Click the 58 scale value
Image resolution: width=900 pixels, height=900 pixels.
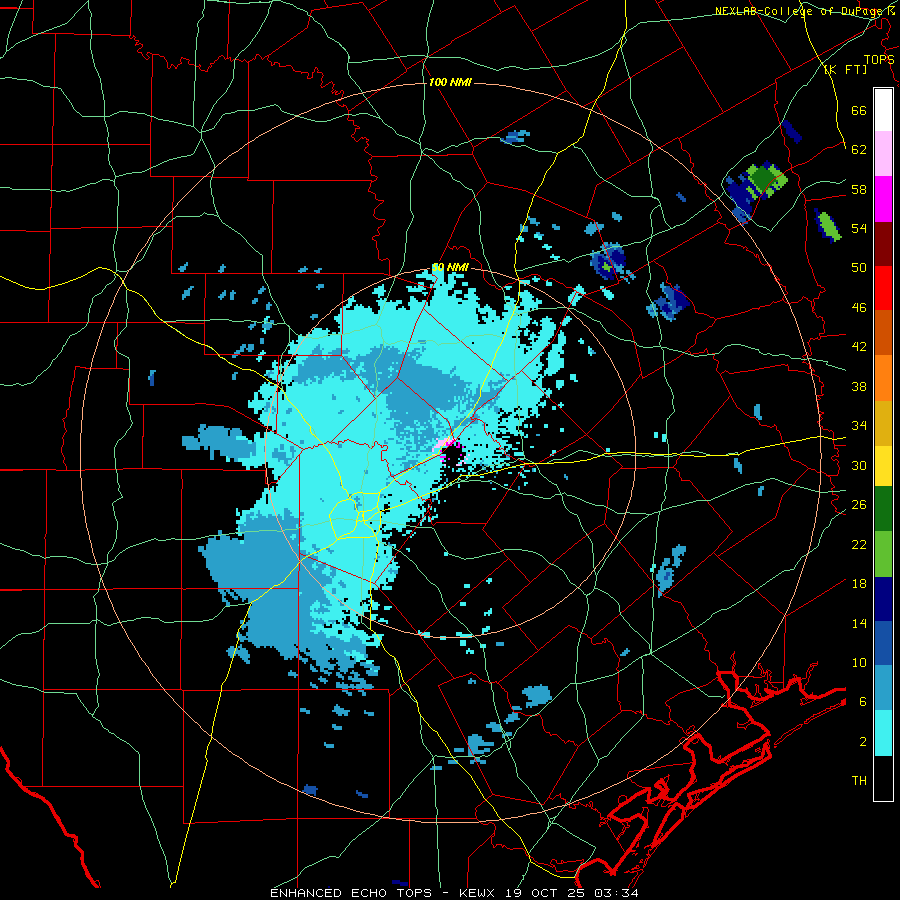[859, 189]
